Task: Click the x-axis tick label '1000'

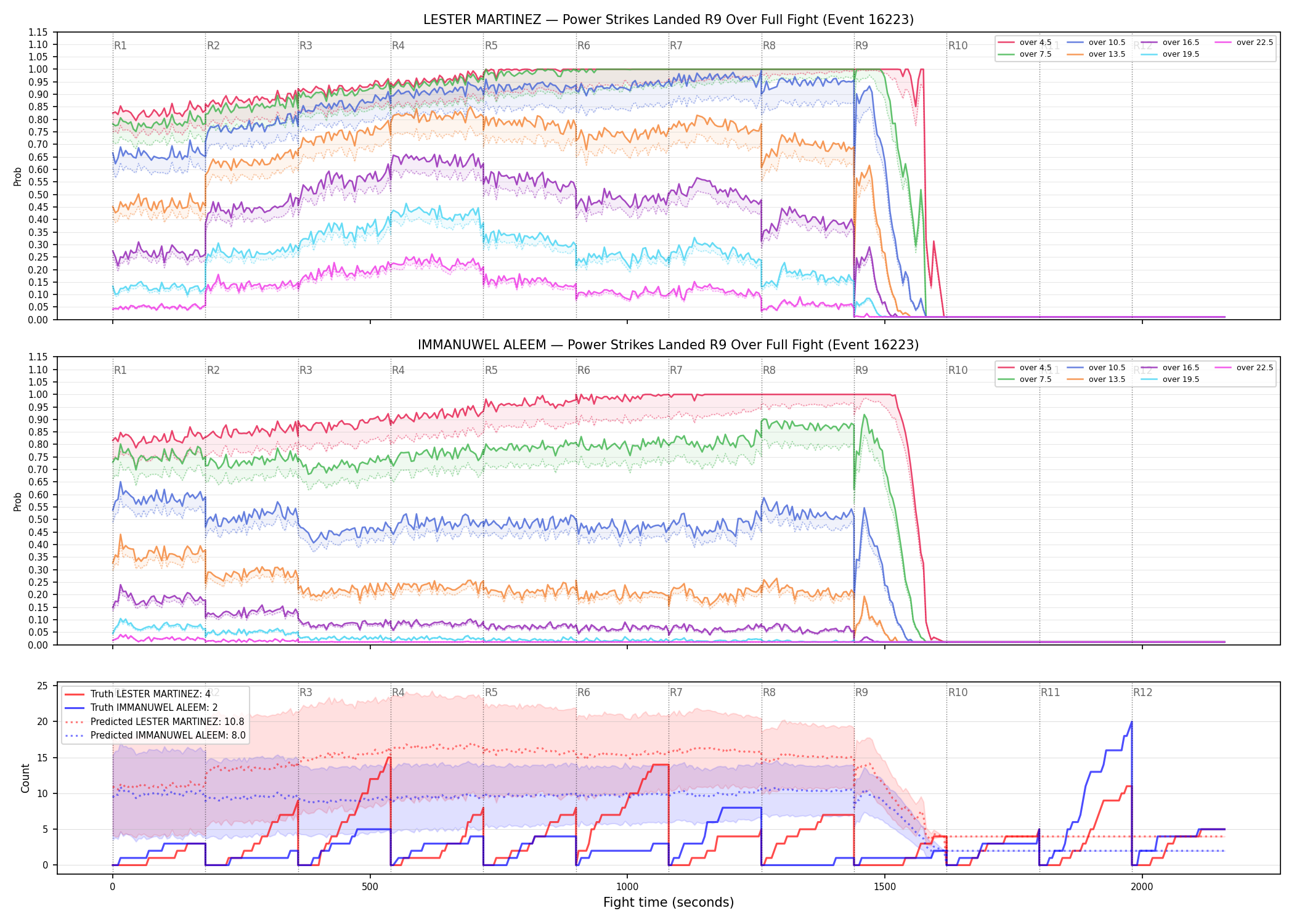Action: pos(627,886)
